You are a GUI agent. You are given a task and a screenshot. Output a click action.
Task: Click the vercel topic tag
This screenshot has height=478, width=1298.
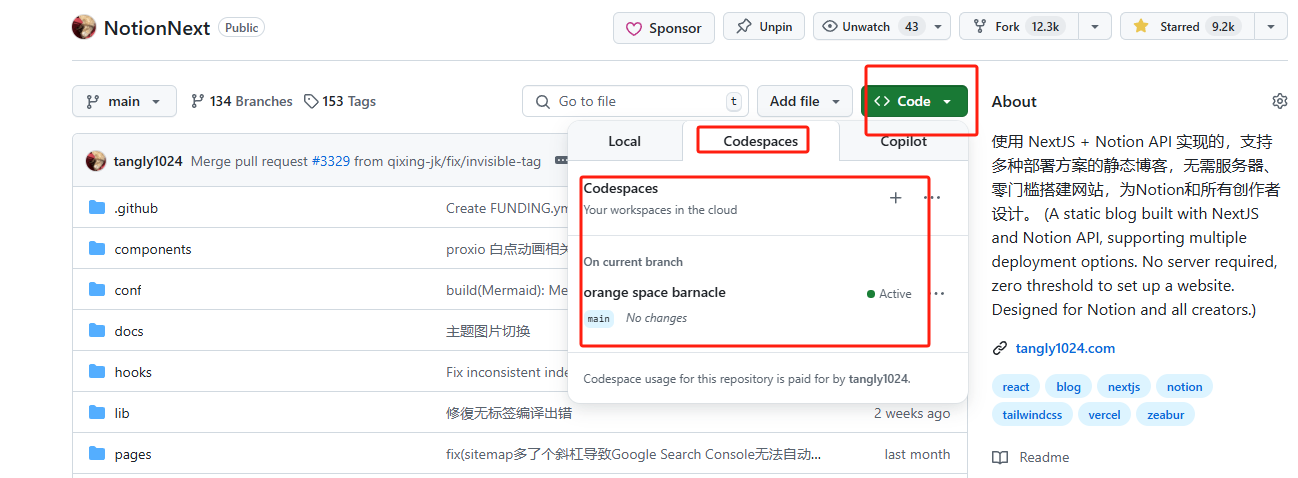[1104, 414]
